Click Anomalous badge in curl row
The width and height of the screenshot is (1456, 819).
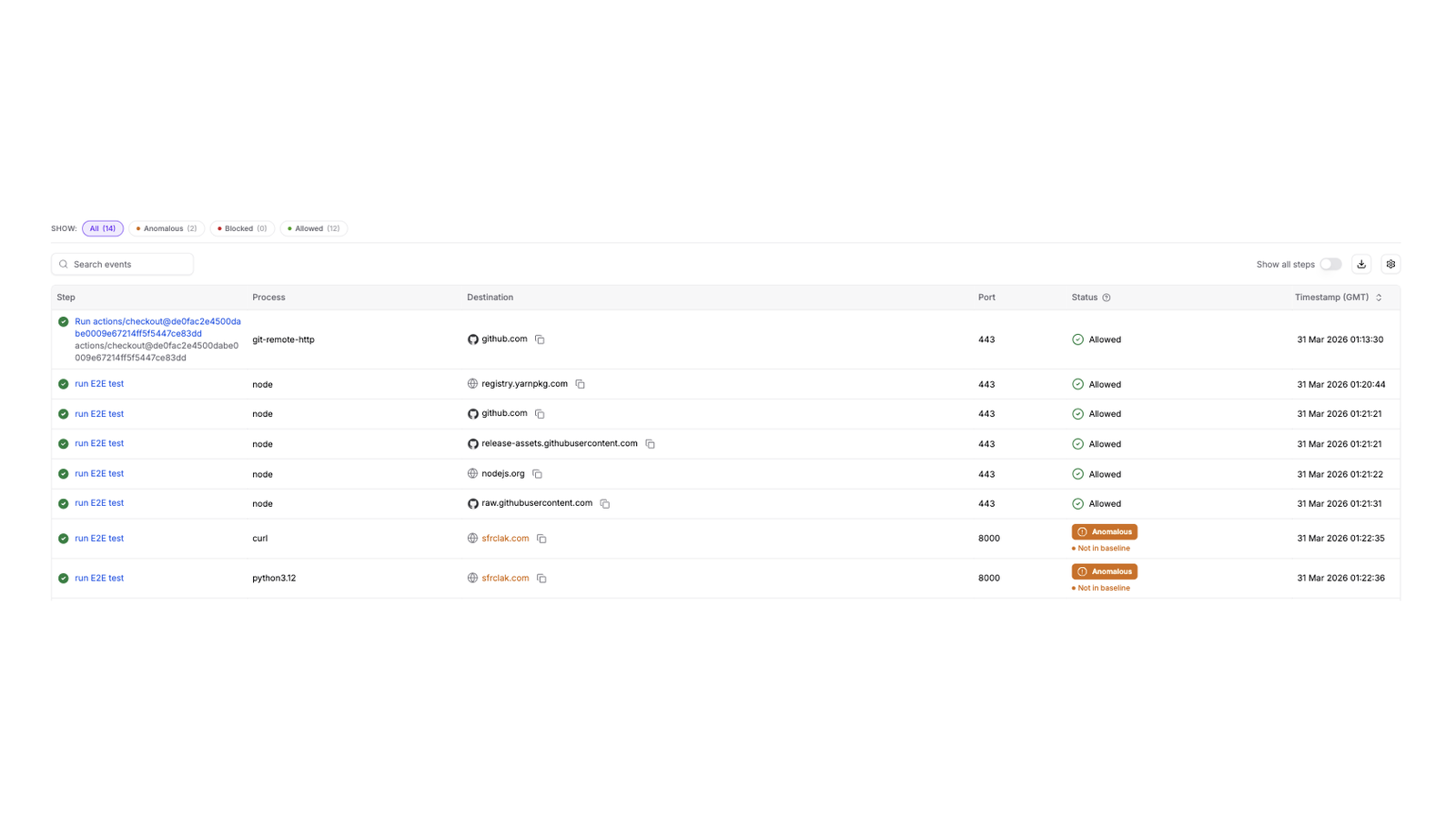tap(1105, 531)
